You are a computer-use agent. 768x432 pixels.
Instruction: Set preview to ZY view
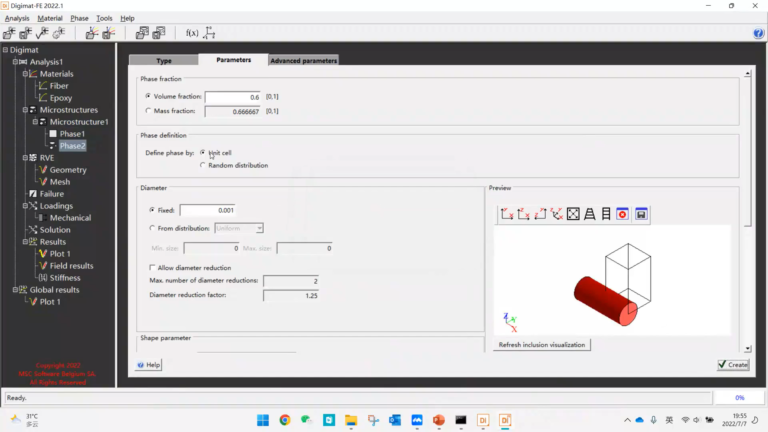coord(540,214)
